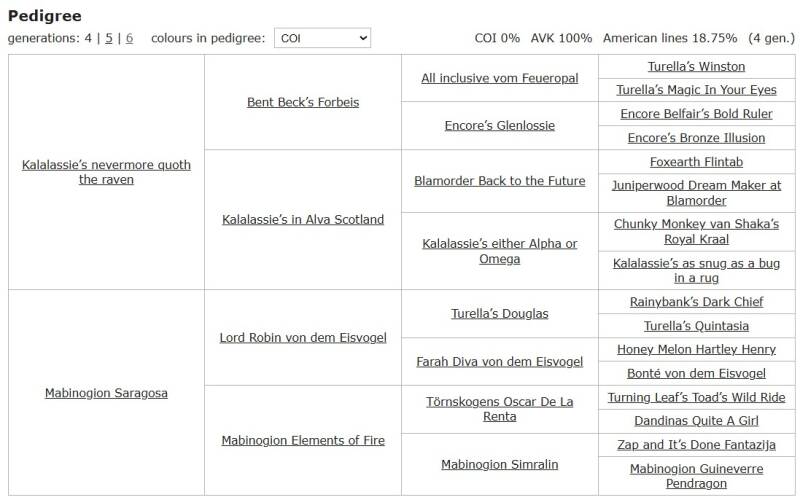800x500 pixels.
Task: Open Törnskogens Oscar De La Renta
Action: (499, 409)
